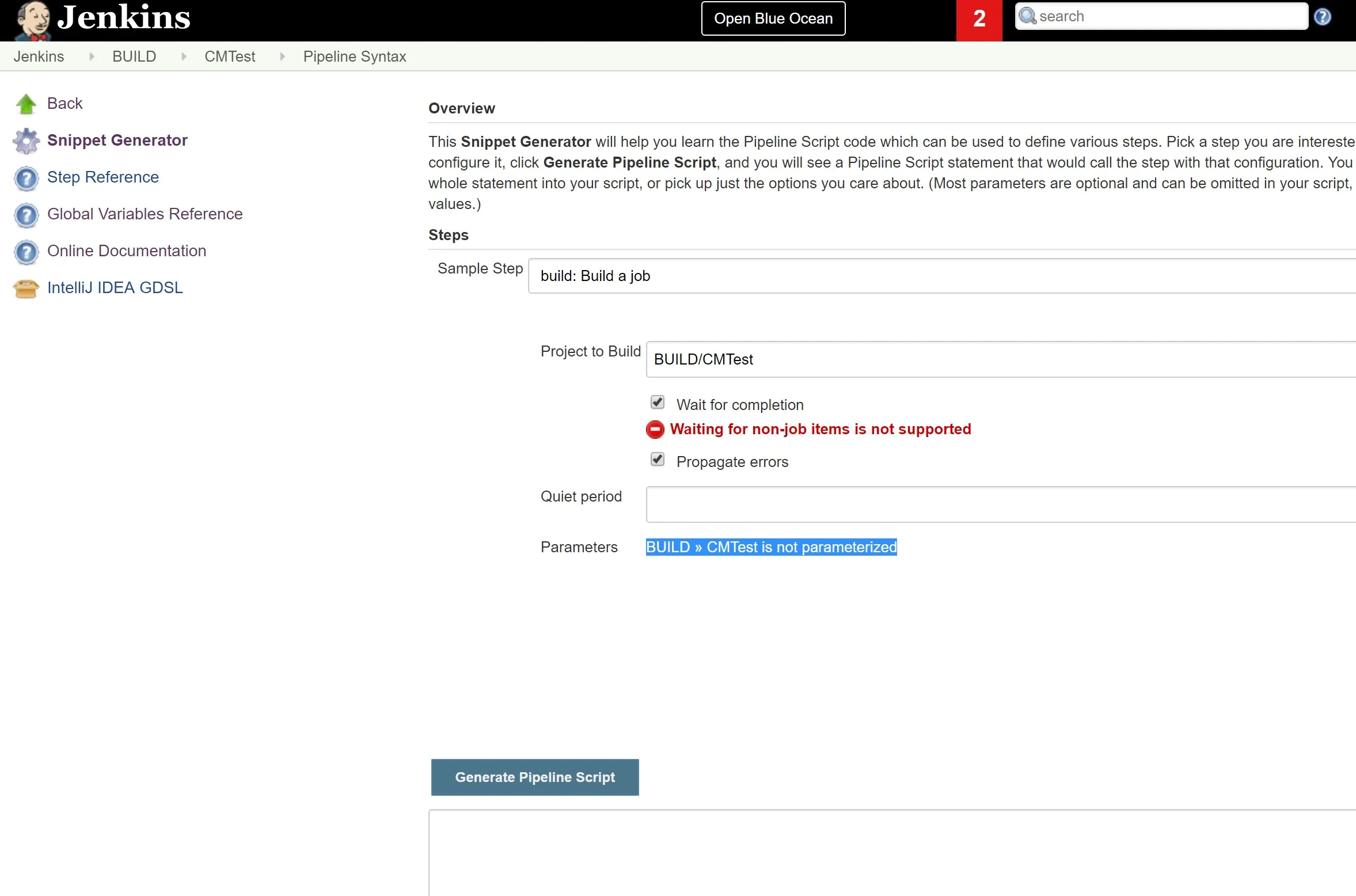Click the Jenkins butler logo
Image resolution: width=1356 pixels, height=896 pixels.
tap(33, 20)
